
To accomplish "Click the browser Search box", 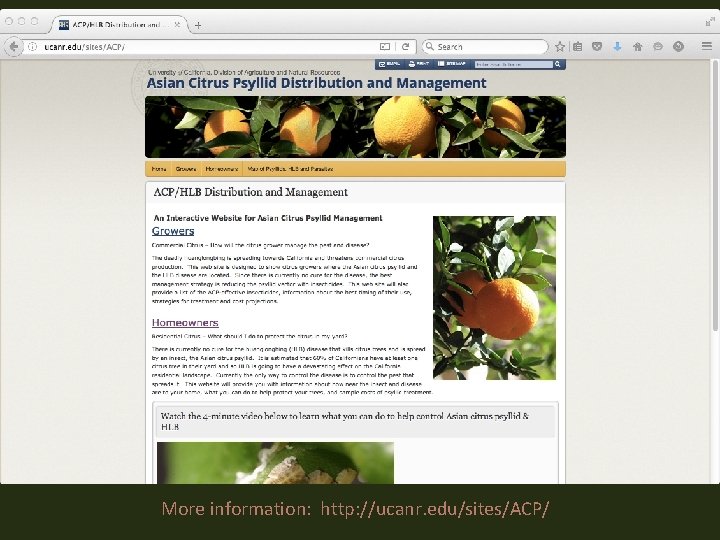I will [485, 46].
